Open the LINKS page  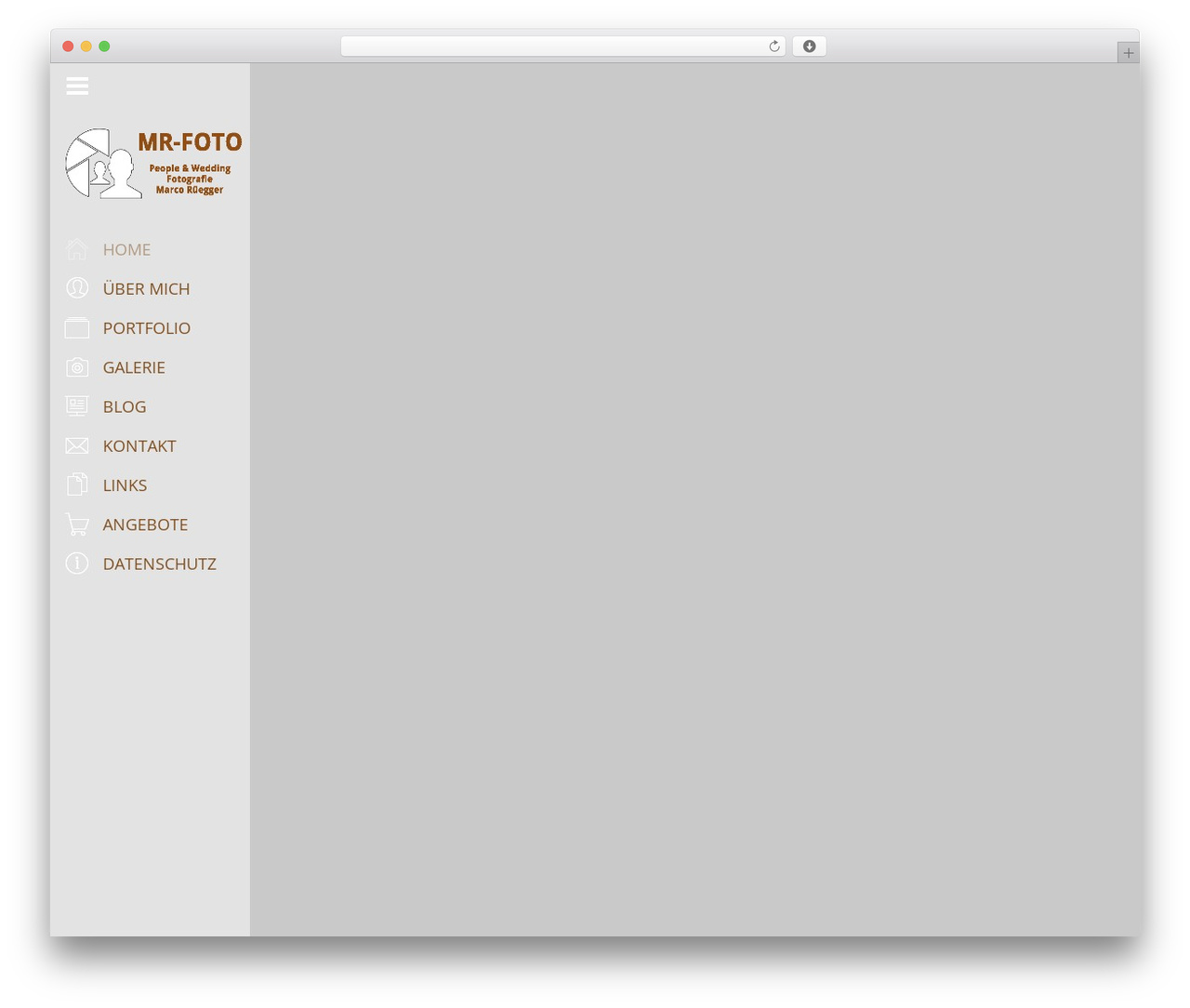pos(125,485)
